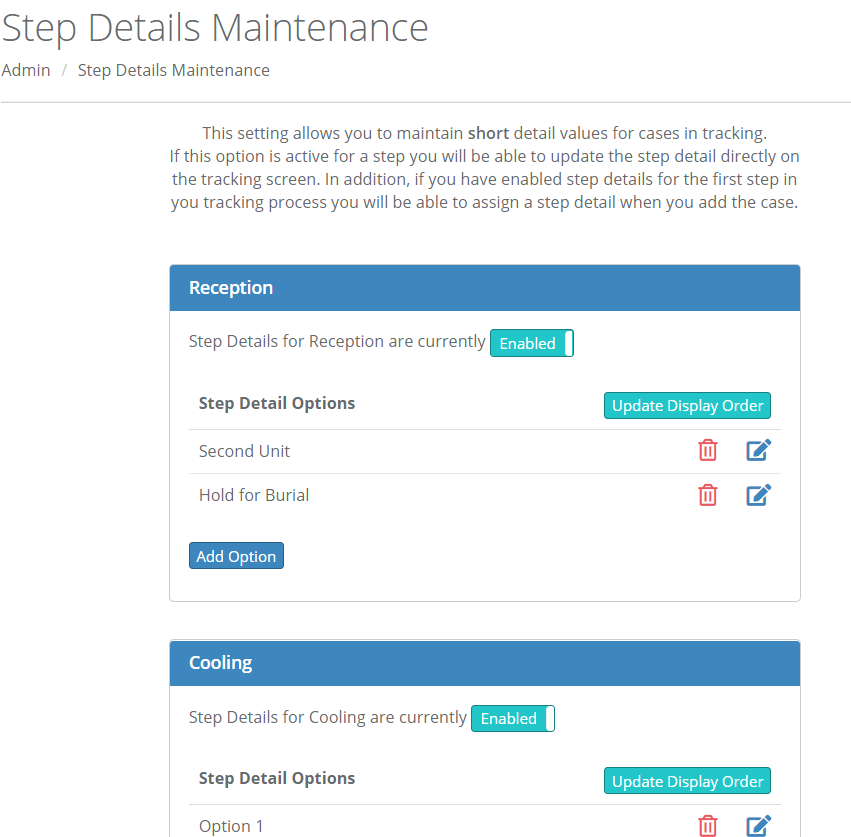Image resolution: width=851 pixels, height=837 pixels.
Task: Disable step details for Reception
Action: pos(531,343)
